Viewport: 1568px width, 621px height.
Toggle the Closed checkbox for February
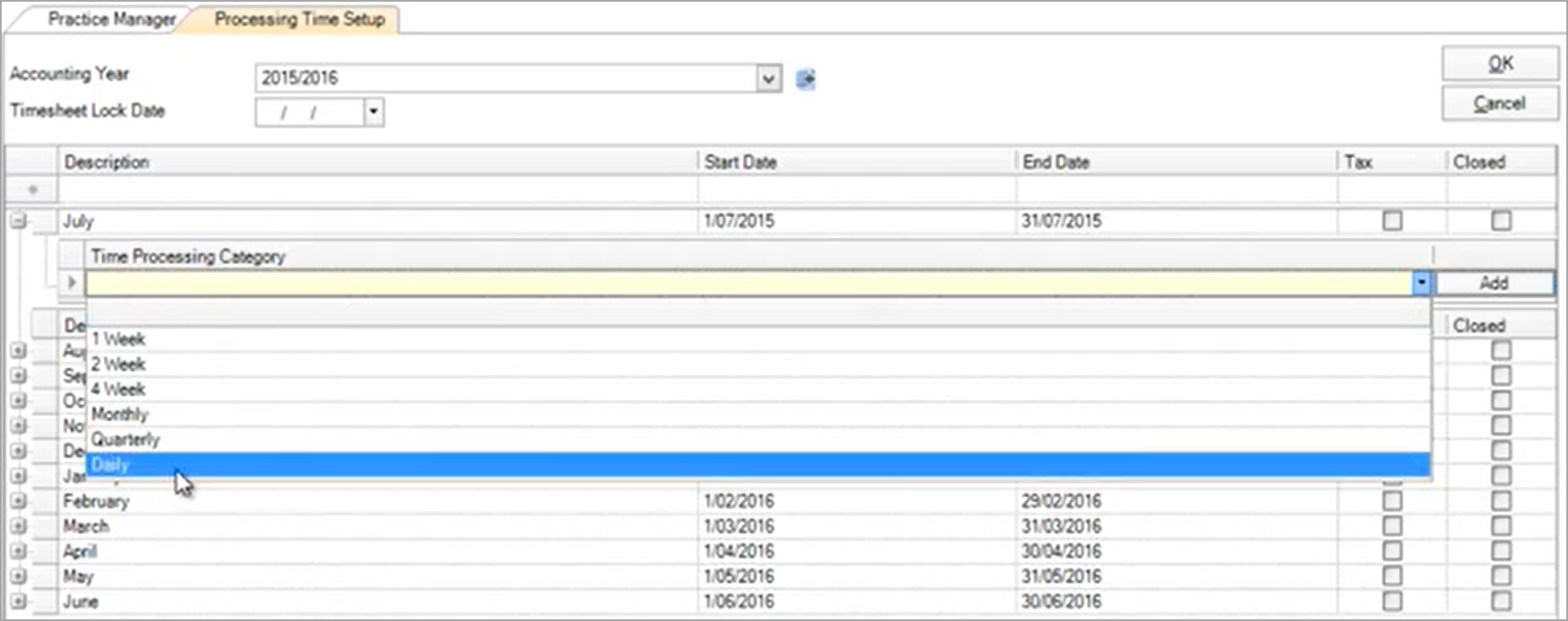pyautogui.click(x=1501, y=501)
